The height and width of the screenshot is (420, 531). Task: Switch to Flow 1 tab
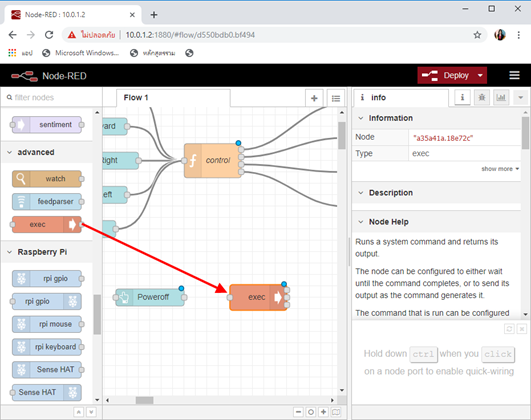tap(173, 98)
